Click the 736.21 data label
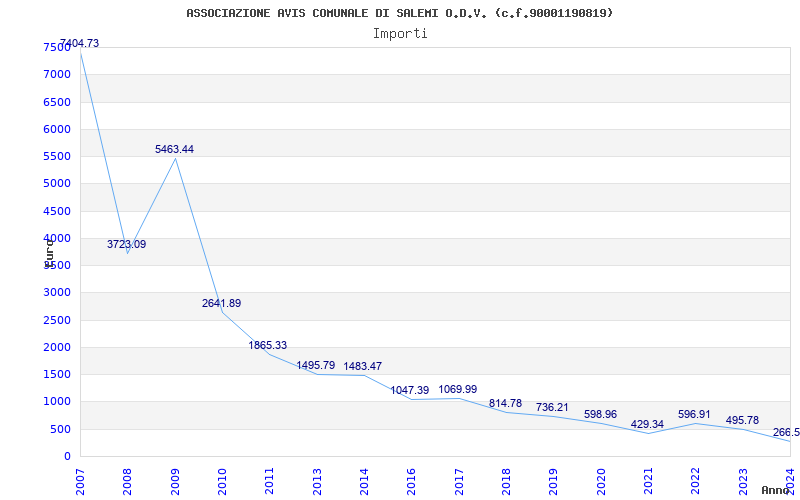This screenshot has width=800, height=500. click(x=552, y=408)
